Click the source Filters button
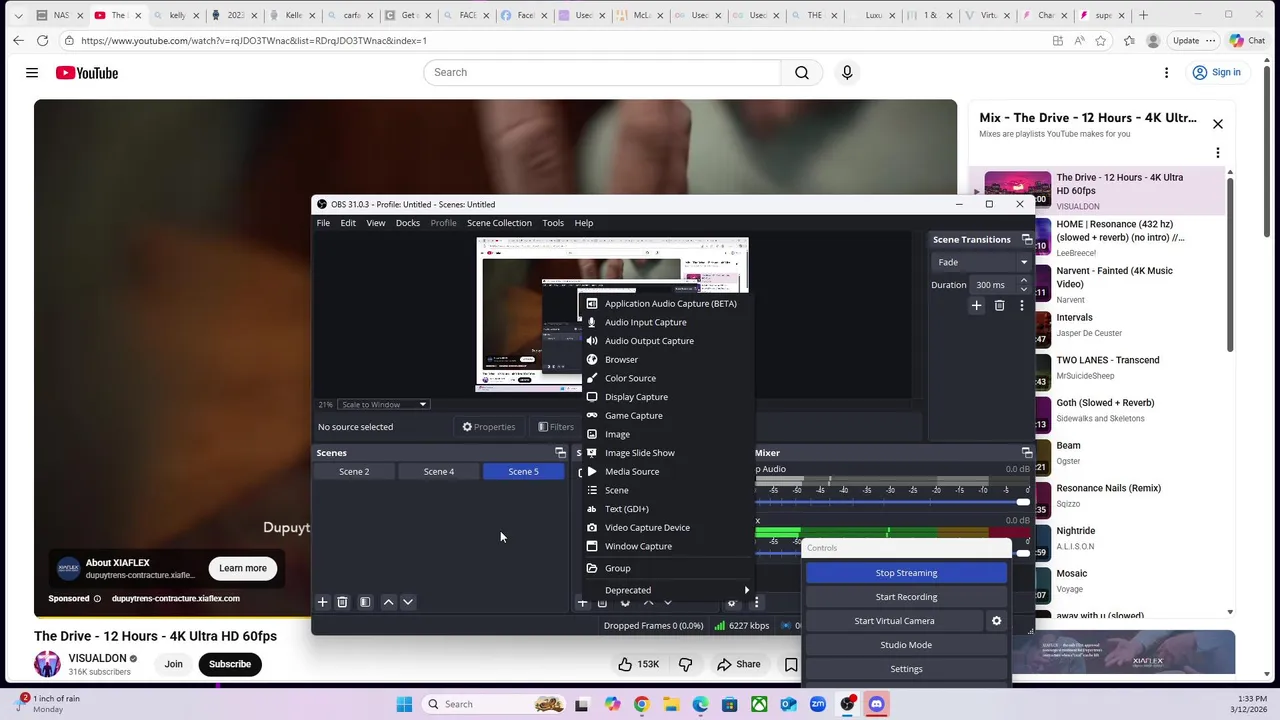The image size is (1280, 720). click(556, 427)
